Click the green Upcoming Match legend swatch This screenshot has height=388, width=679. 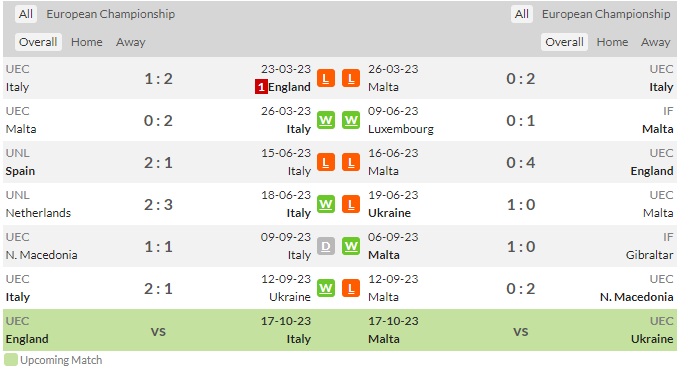pos(11,360)
